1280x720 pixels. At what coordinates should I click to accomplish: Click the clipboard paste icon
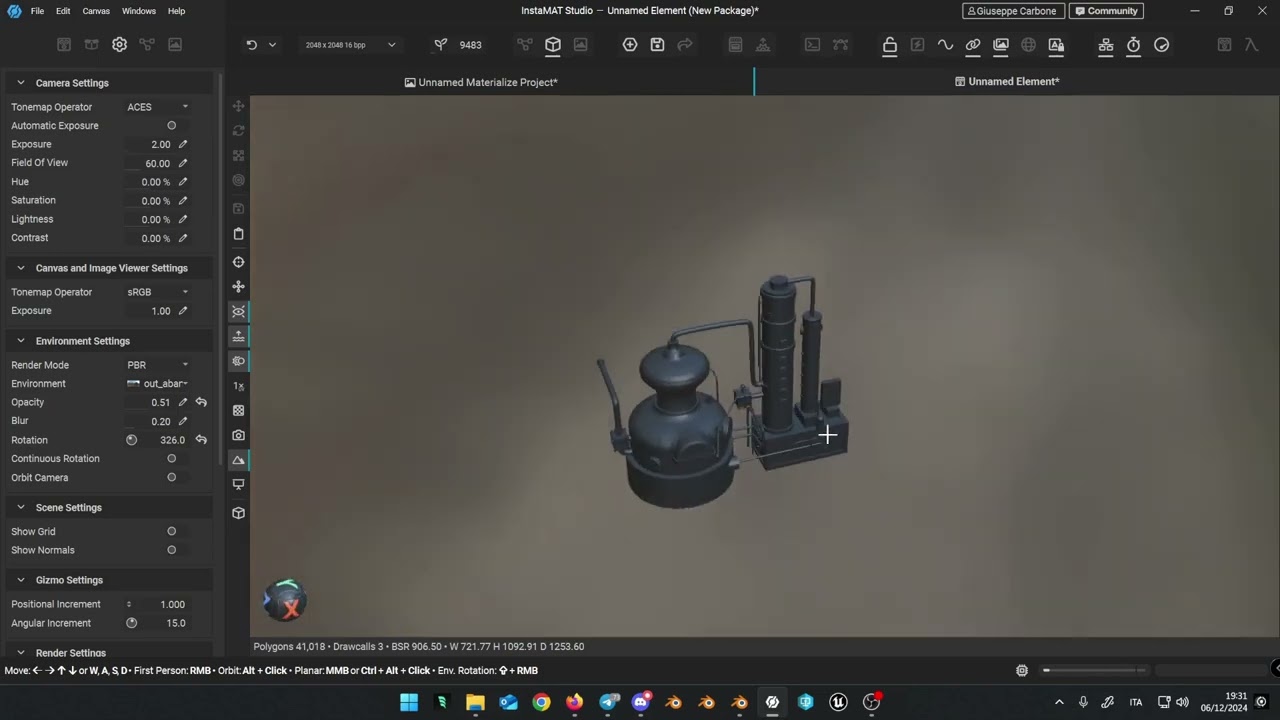(x=238, y=234)
